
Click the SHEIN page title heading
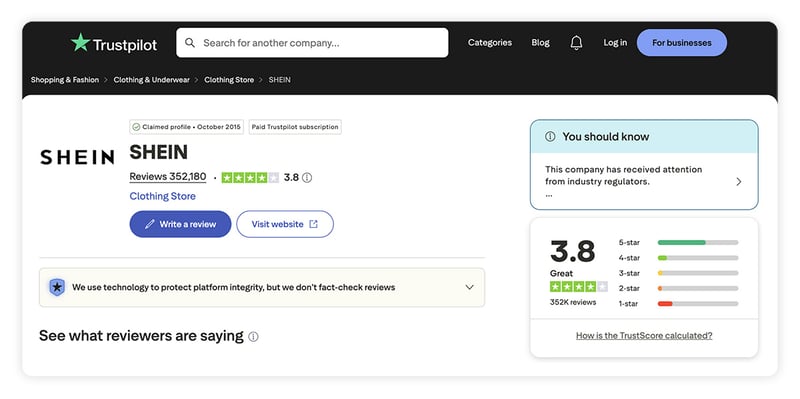(x=158, y=152)
